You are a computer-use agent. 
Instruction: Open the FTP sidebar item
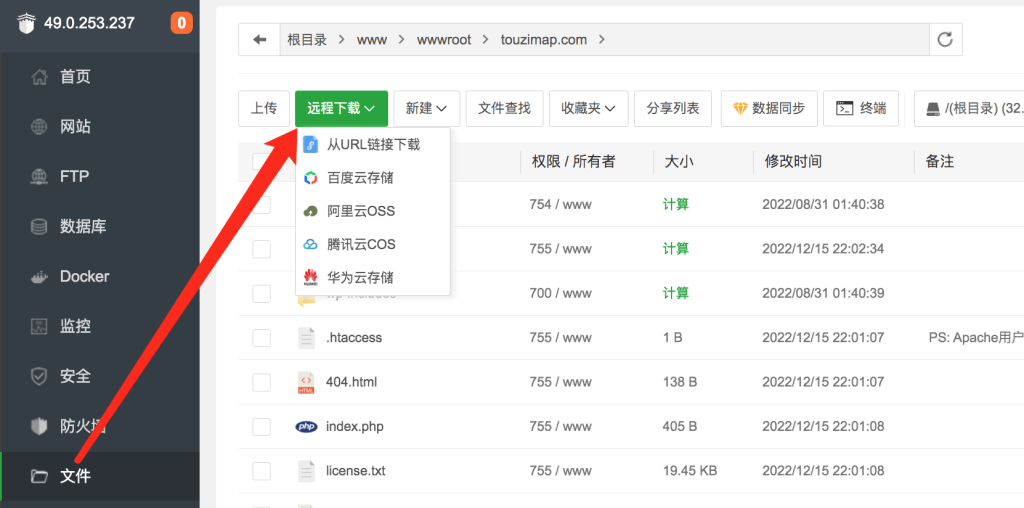click(99, 176)
